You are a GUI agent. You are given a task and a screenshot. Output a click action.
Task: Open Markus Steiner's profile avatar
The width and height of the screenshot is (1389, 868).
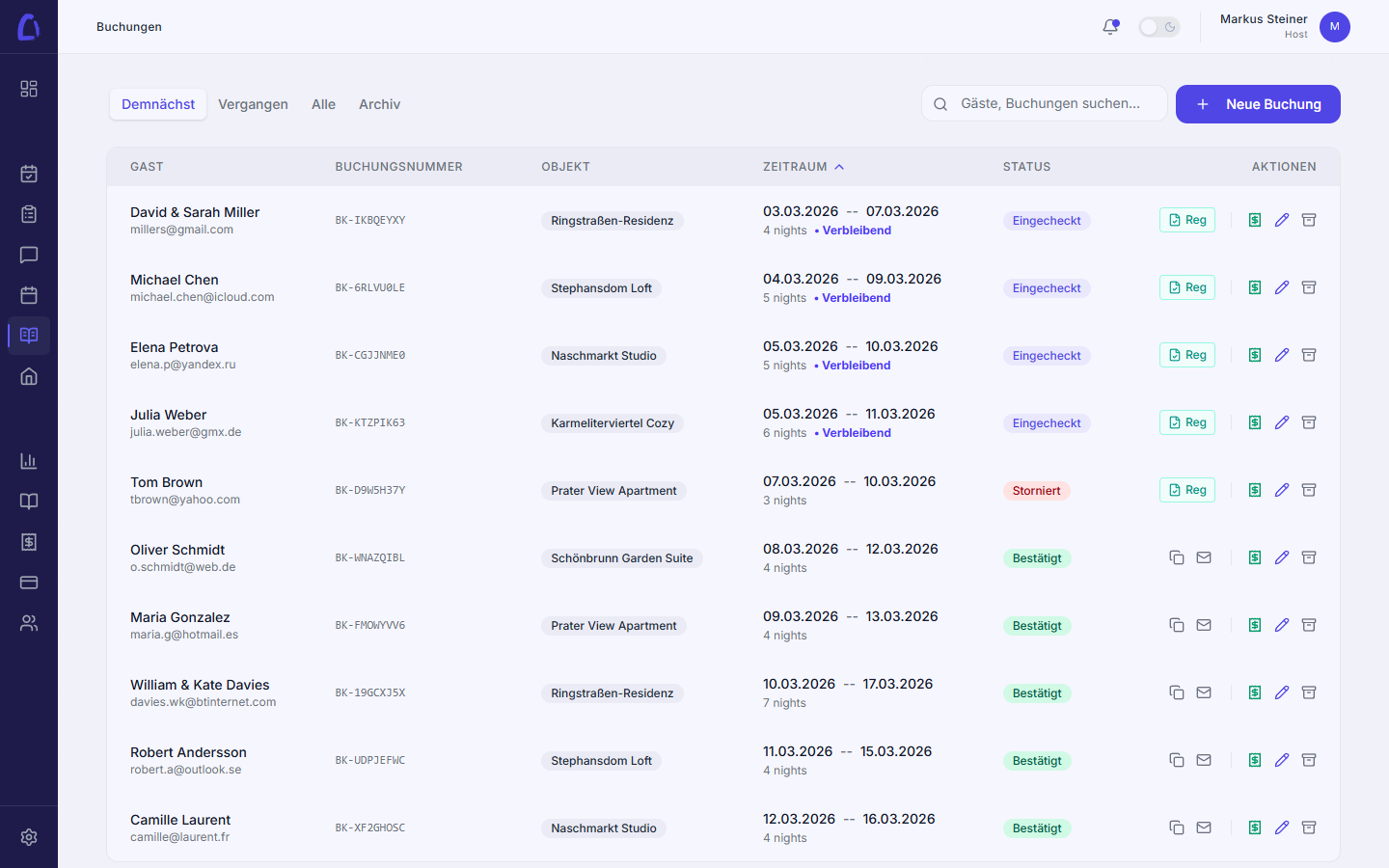1334,27
